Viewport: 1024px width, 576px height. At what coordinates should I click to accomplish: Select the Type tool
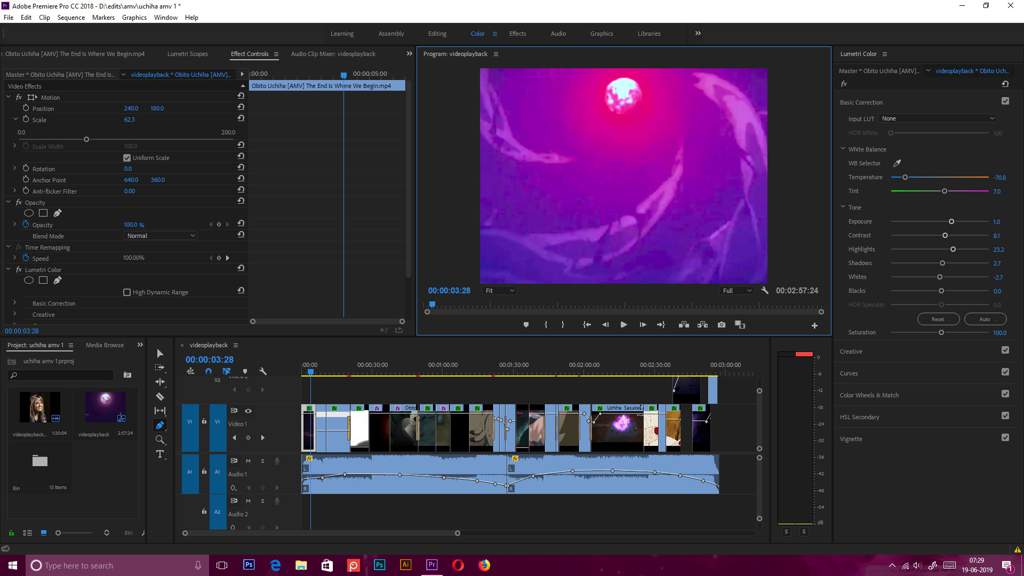(159, 454)
